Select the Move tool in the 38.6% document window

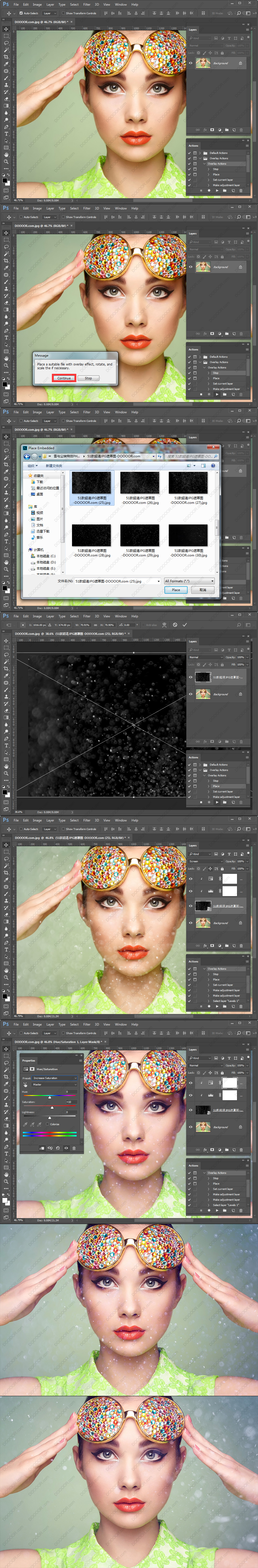point(6,641)
